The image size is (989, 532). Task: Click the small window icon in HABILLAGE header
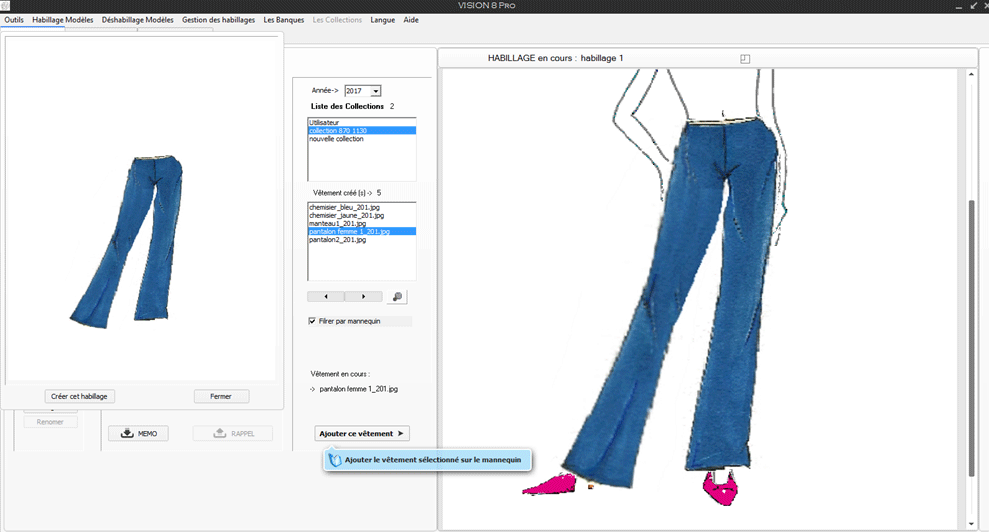click(745, 59)
